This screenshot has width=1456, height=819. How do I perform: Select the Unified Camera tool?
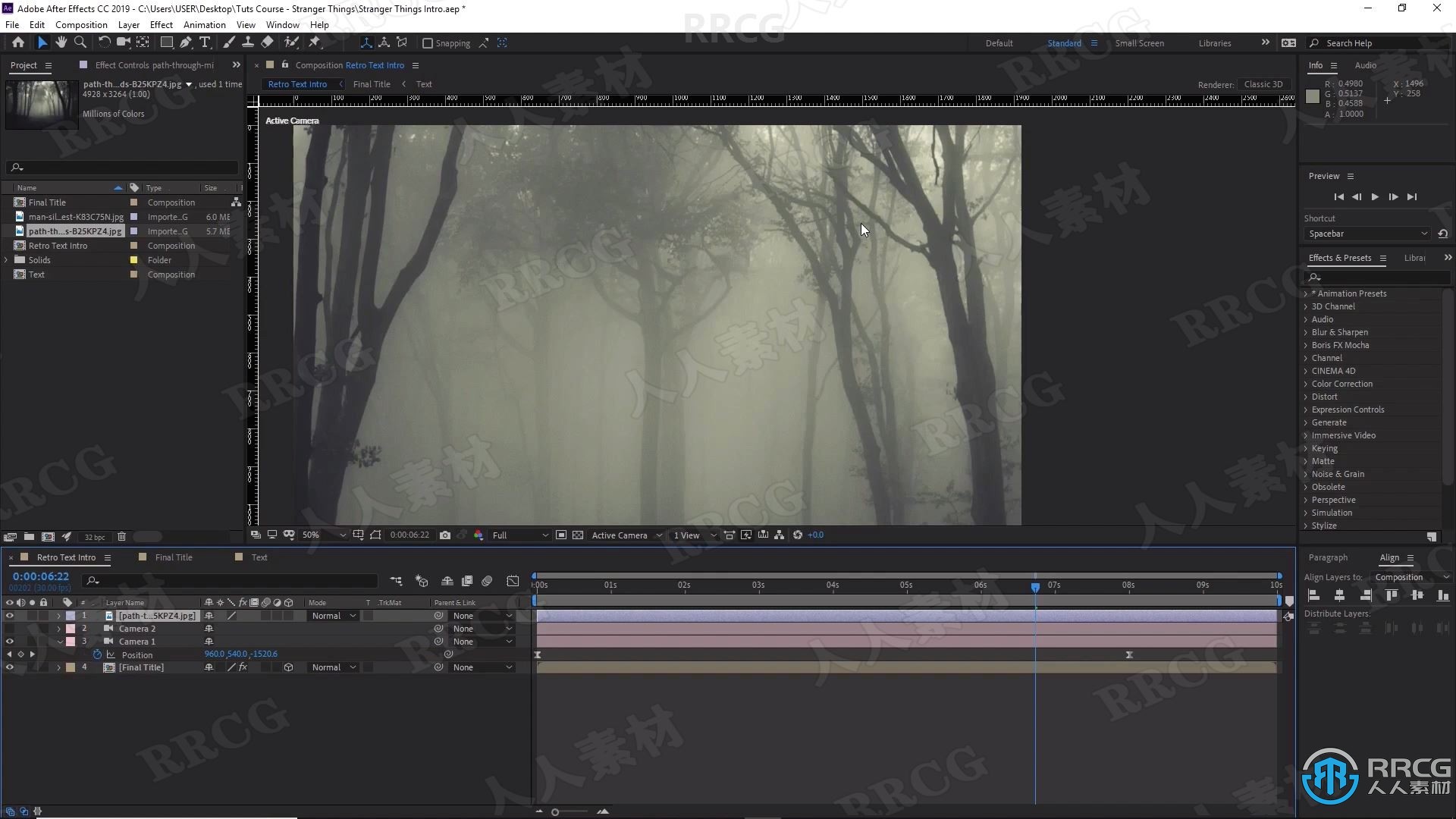tap(123, 42)
